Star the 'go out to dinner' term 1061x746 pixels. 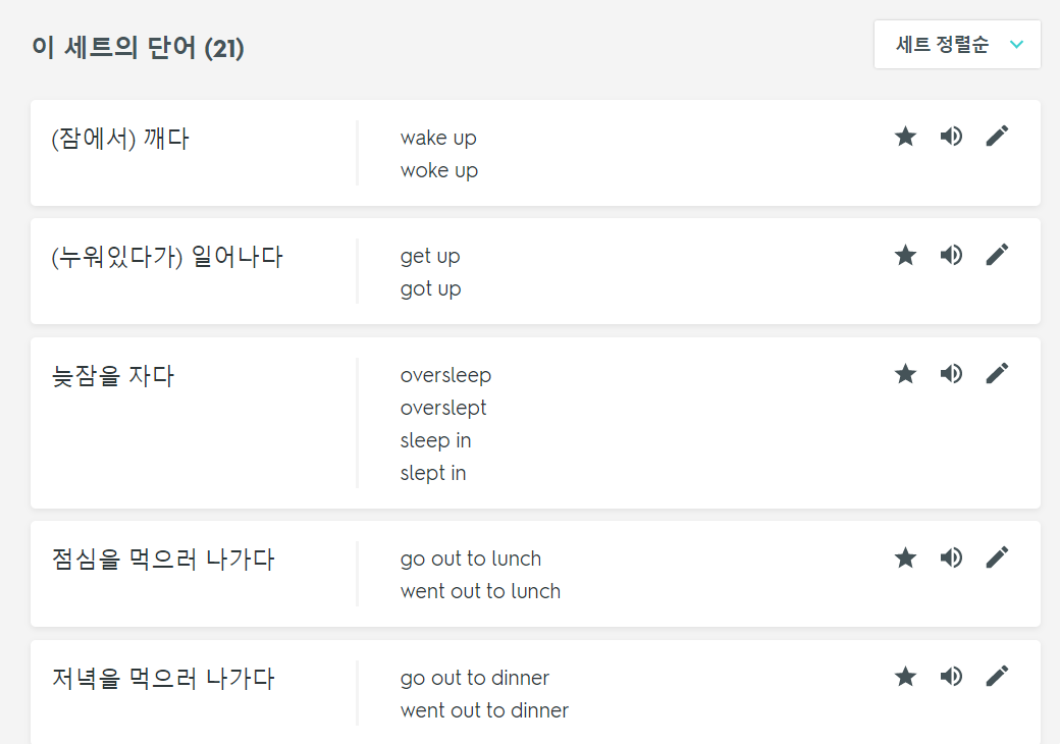(905, 676)
